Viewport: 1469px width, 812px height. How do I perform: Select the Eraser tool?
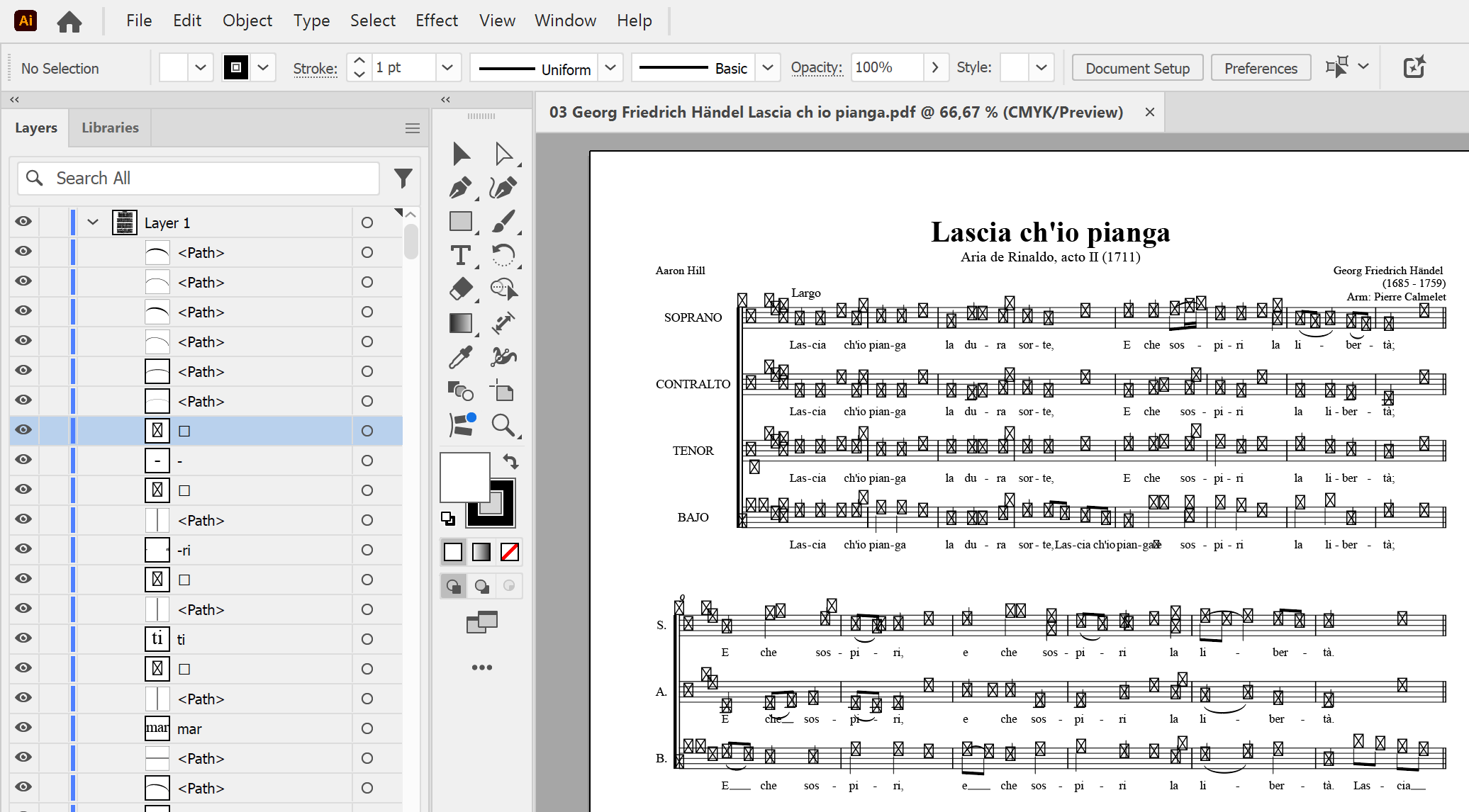point(461,288)
